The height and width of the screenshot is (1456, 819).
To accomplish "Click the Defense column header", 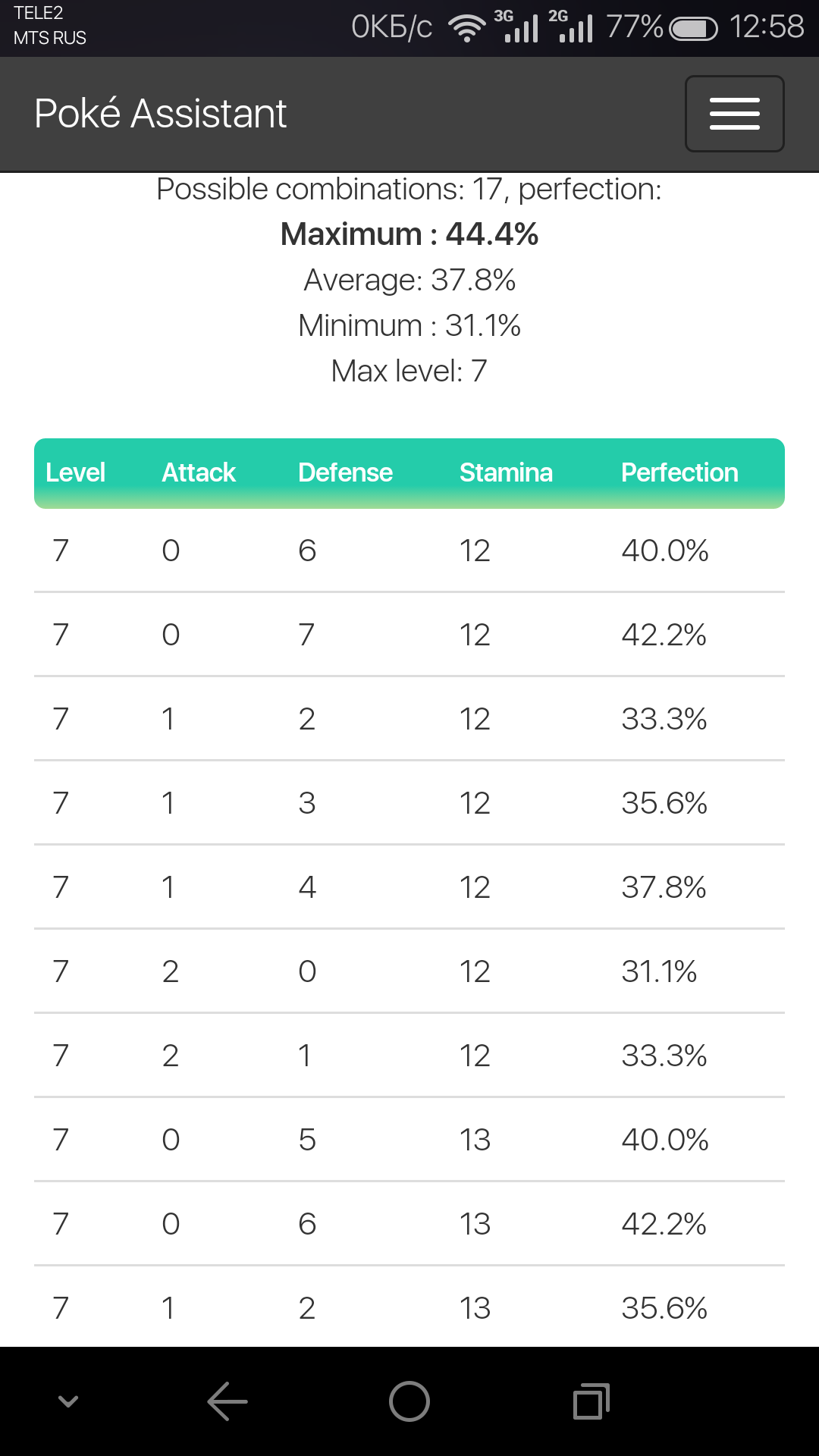I will [345, 472].
